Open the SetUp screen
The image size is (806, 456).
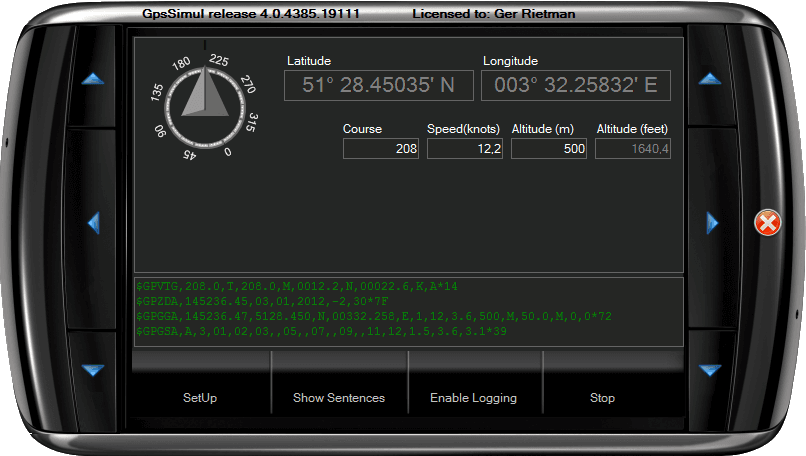[200, 397]
